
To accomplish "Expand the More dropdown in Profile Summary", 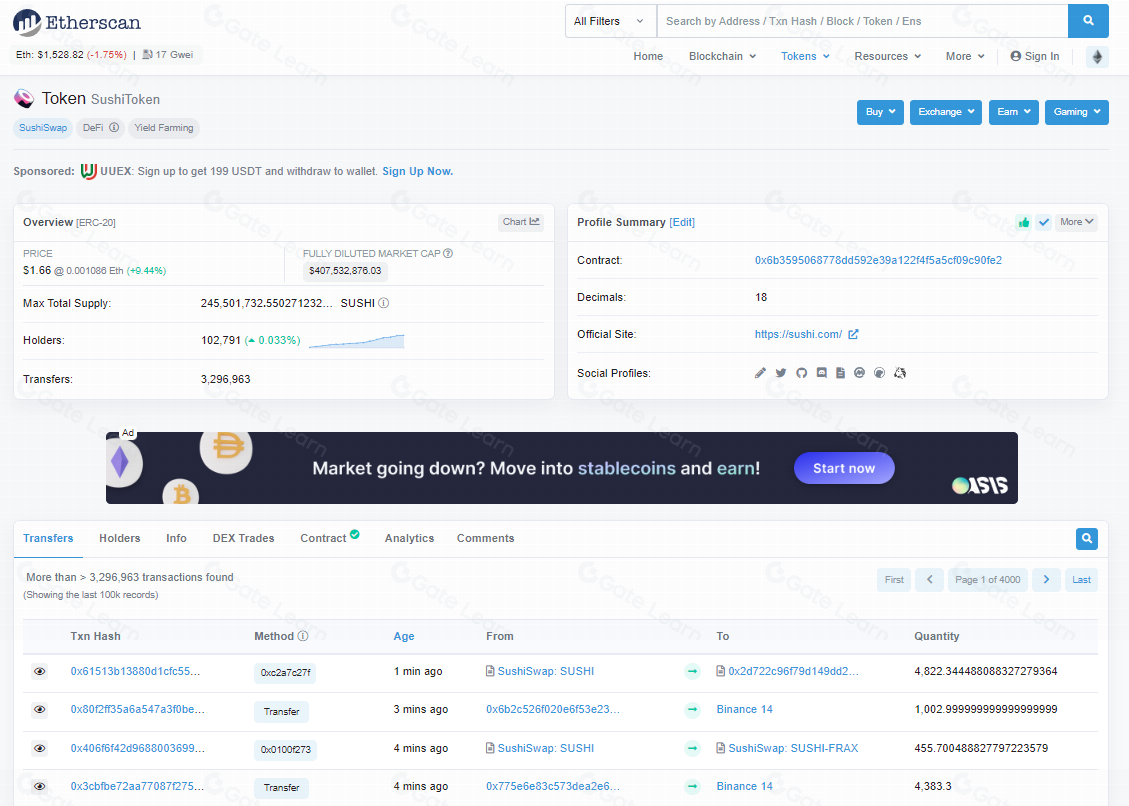I will (x=1076, y=222).
